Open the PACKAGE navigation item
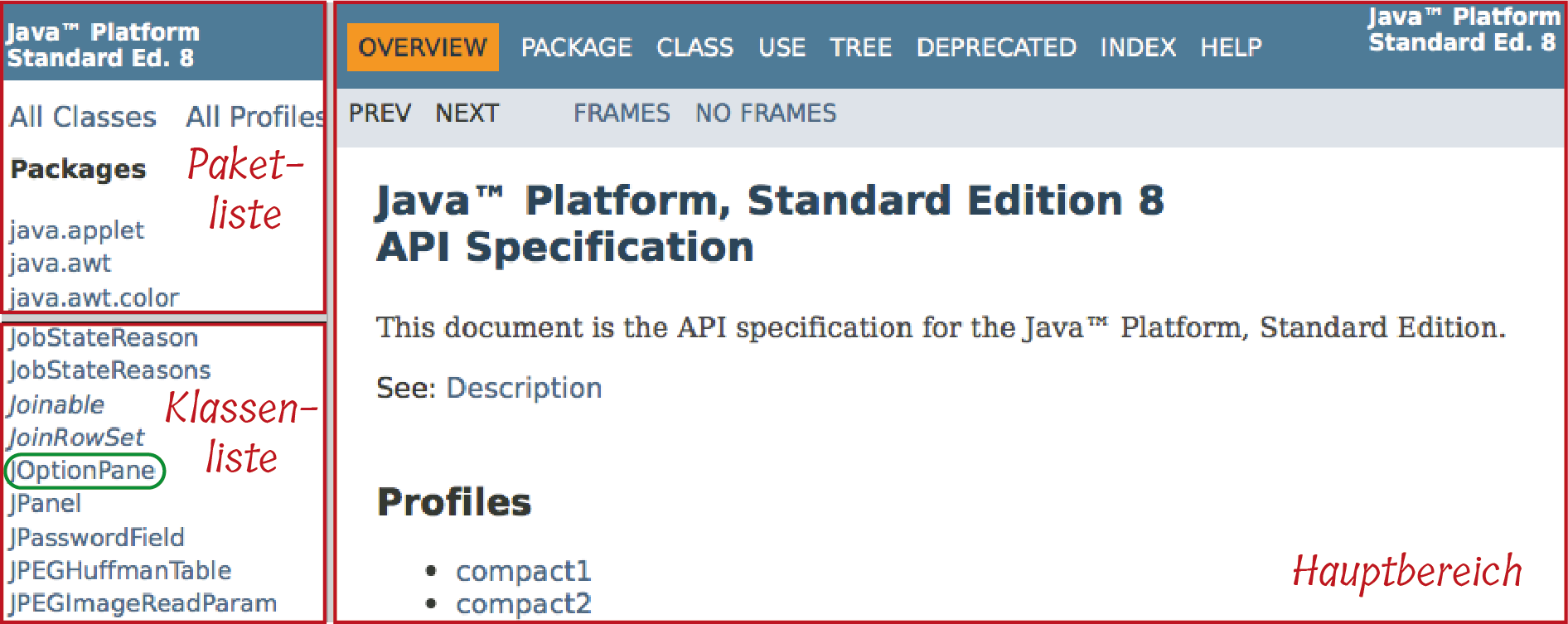The height and width of the screenshot is (624, 1568). point(576,47)
